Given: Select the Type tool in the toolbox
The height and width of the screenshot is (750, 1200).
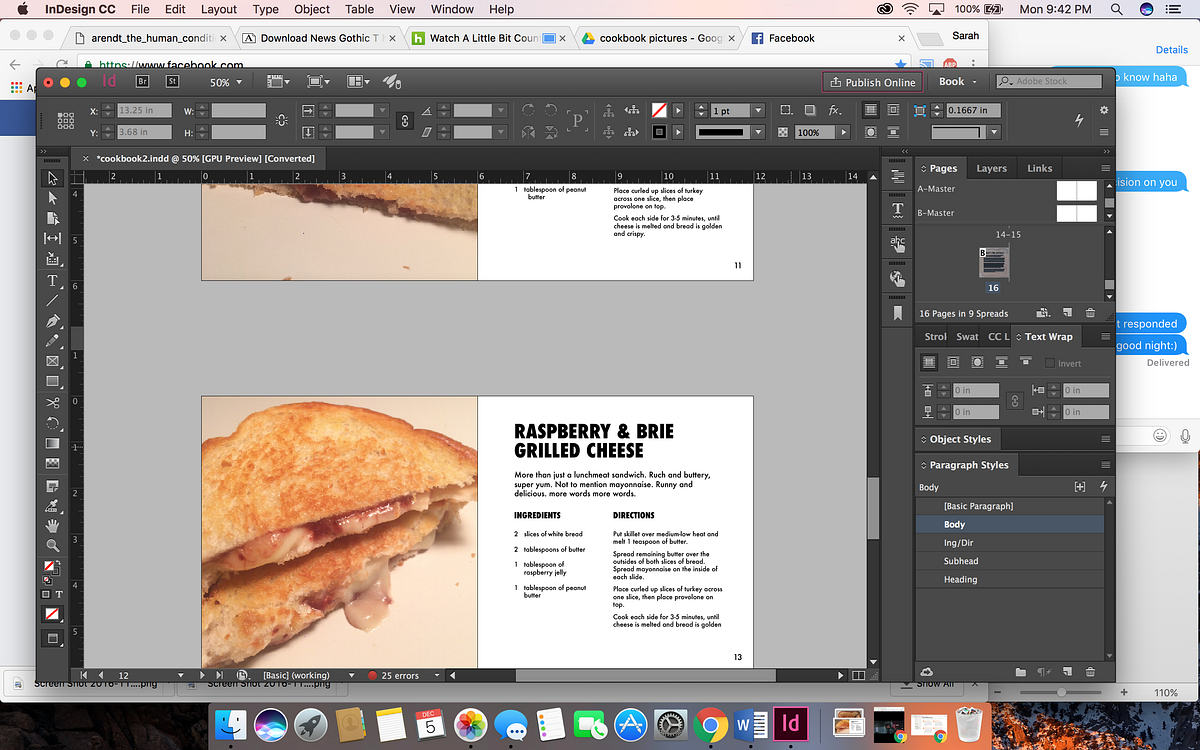Looking at the screenshot, I should pyautogui.click(x=53, y=281).
